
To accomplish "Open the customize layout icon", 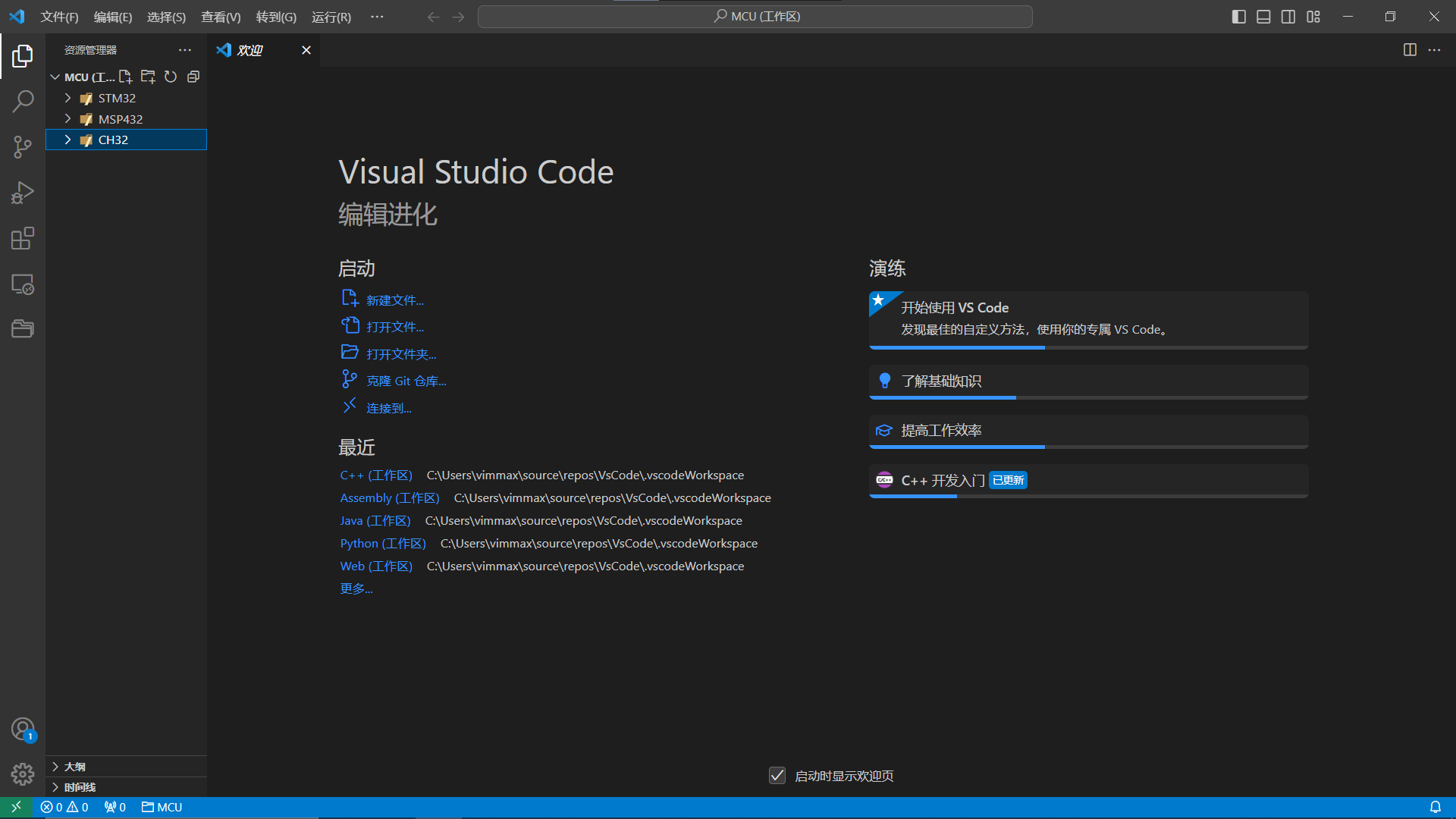I will click(x=1313, y=17).
